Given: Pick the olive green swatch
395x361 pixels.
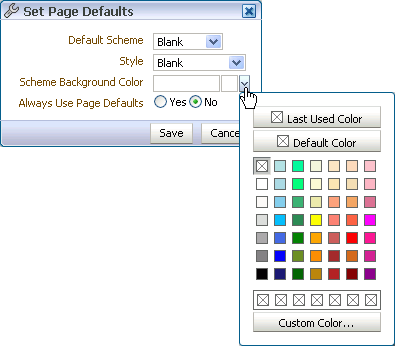Looking at the screenshot, I should click(x=298, y=256).
